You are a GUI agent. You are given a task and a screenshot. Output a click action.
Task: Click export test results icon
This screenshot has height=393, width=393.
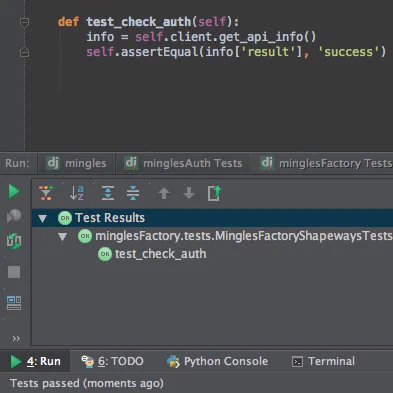pos(214,193)
